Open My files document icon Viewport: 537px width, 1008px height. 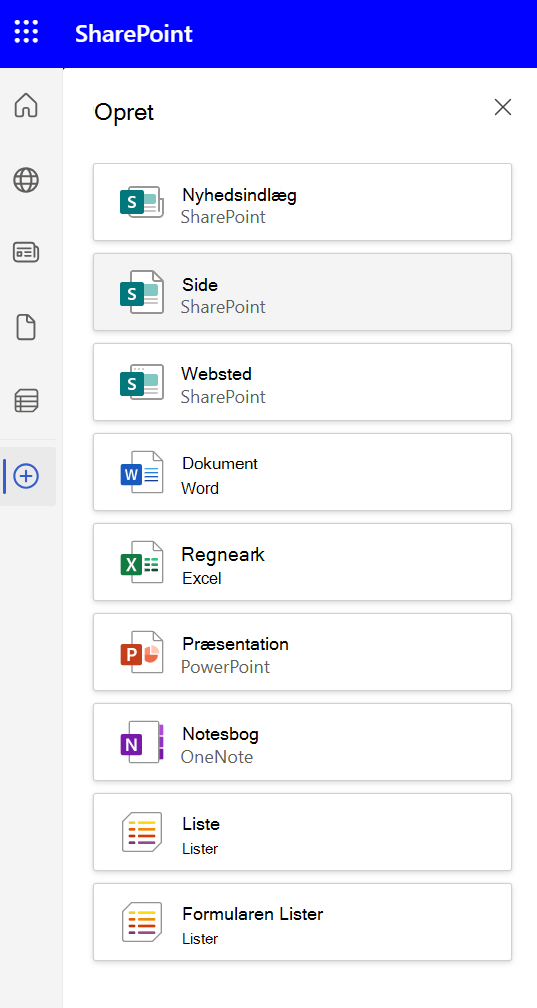(x=26, y=328)
